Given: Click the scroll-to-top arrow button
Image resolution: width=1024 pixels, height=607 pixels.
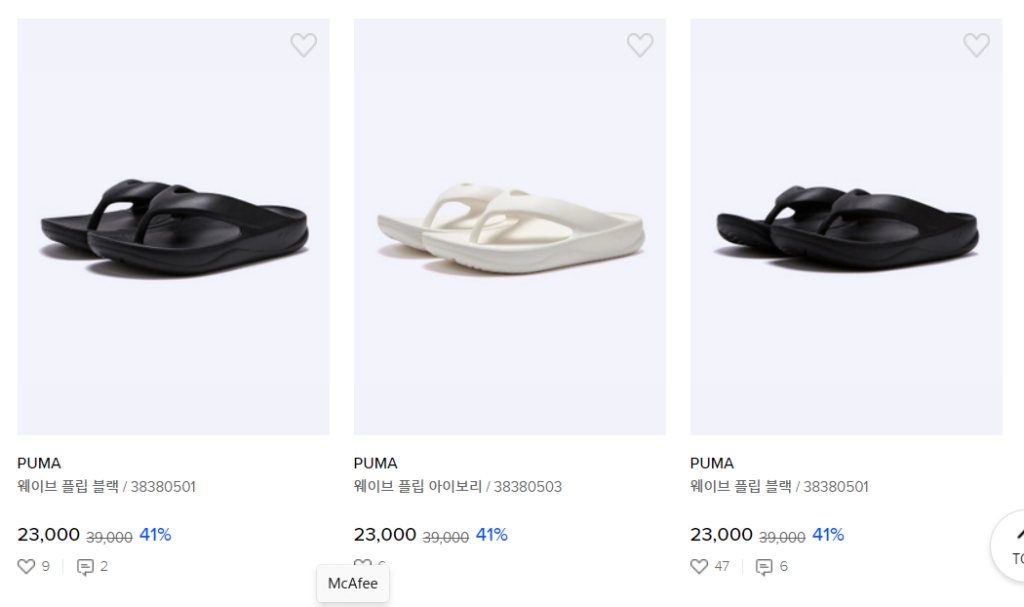Looking at the screenshot, I should tap(1014, 545).
